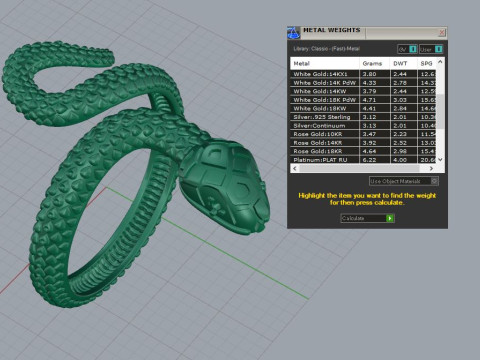
Task: Click the 4.00 DWT cell
Action: [404, 160]
